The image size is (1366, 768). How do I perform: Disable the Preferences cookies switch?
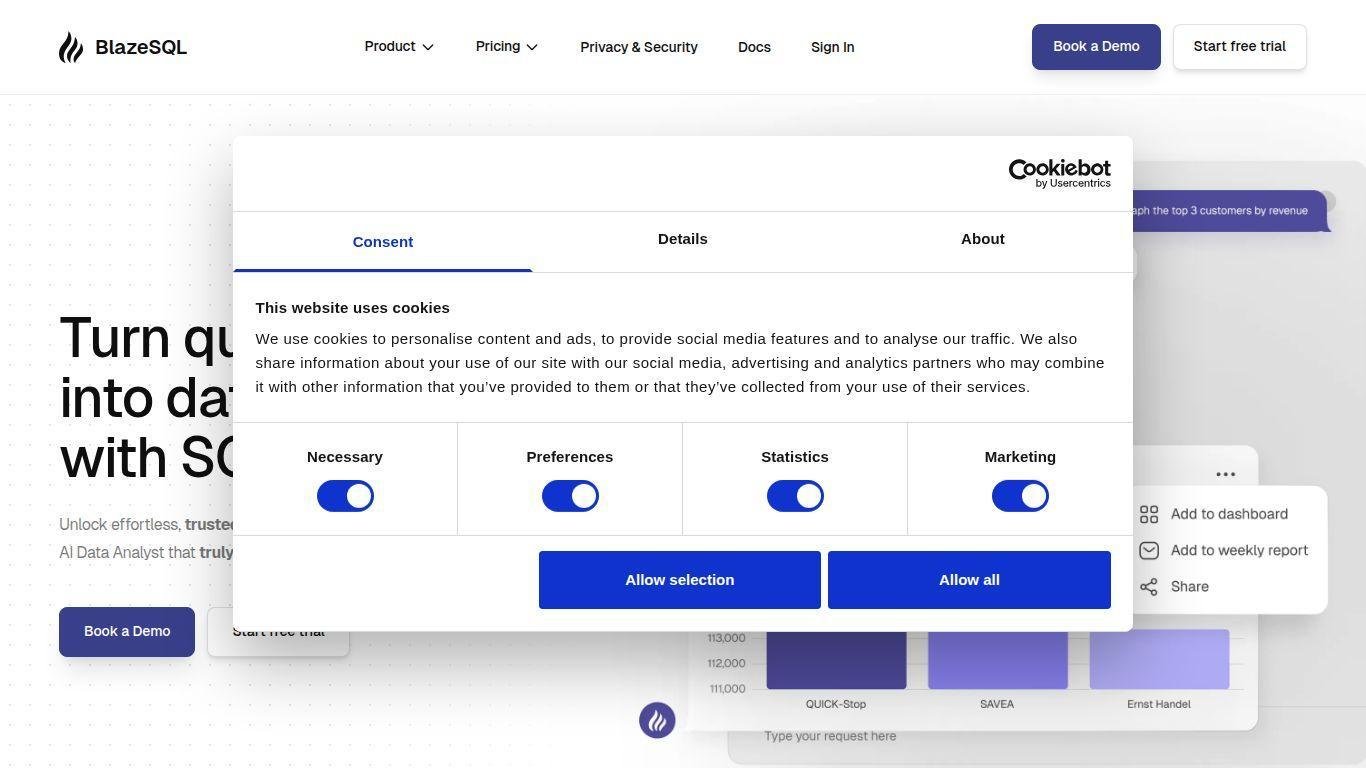point(570,496)
